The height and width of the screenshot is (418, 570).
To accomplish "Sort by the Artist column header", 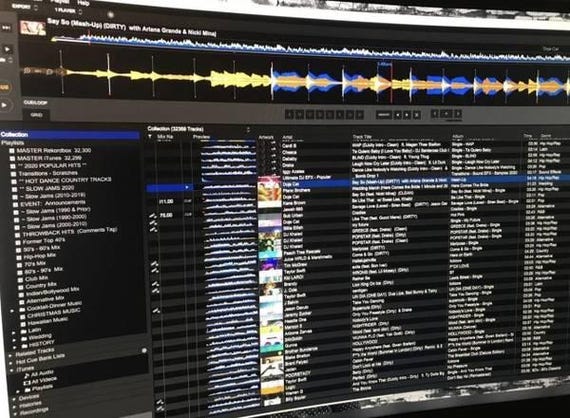I will [288, 137].
